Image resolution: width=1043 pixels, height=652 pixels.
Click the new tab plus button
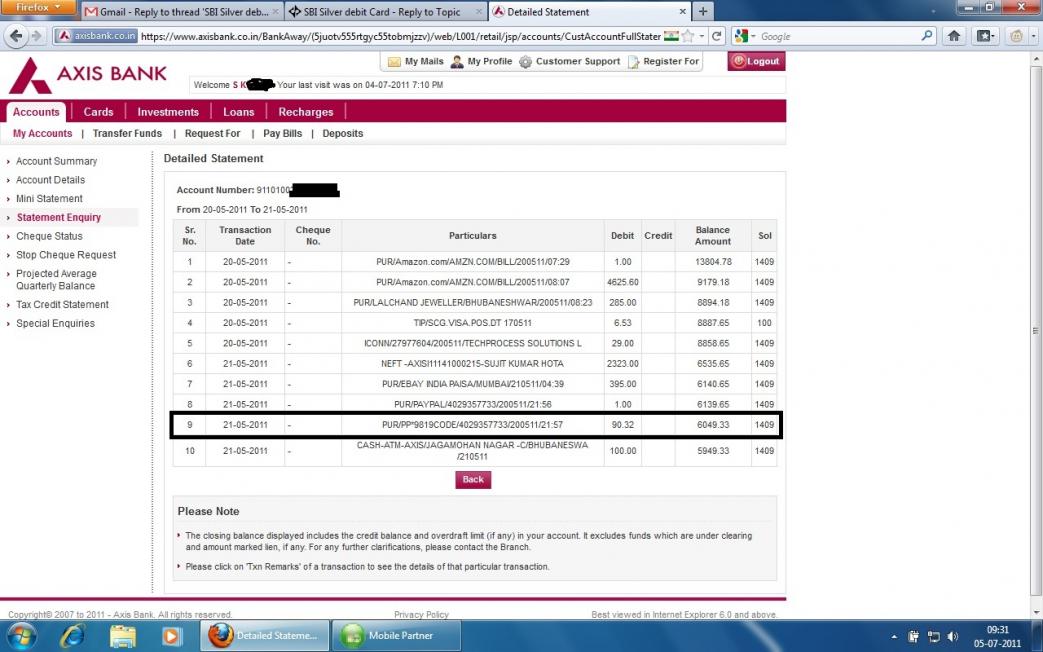click(702, 11)
